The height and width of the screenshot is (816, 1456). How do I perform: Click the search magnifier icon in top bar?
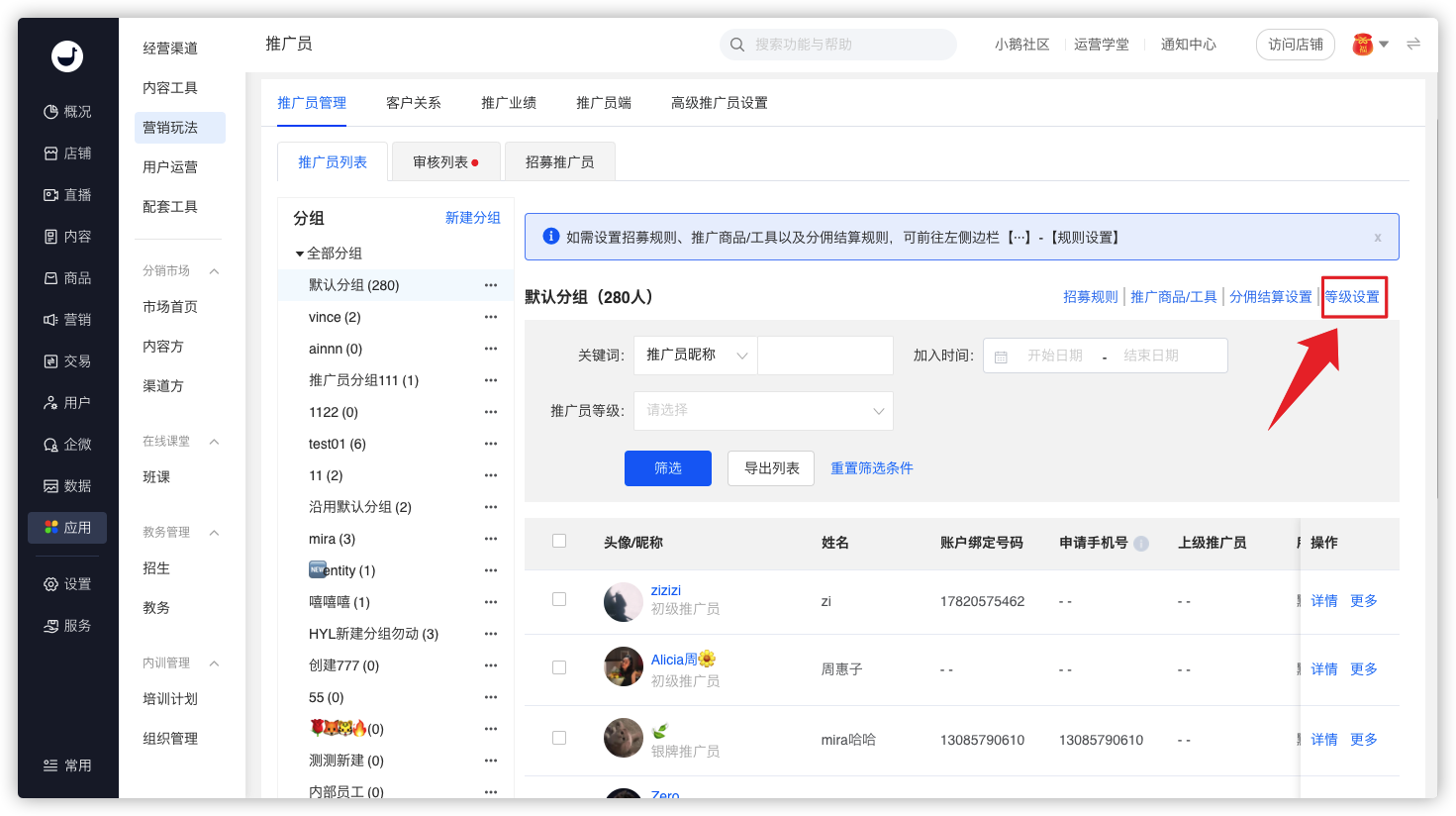[x=737, y=45]
